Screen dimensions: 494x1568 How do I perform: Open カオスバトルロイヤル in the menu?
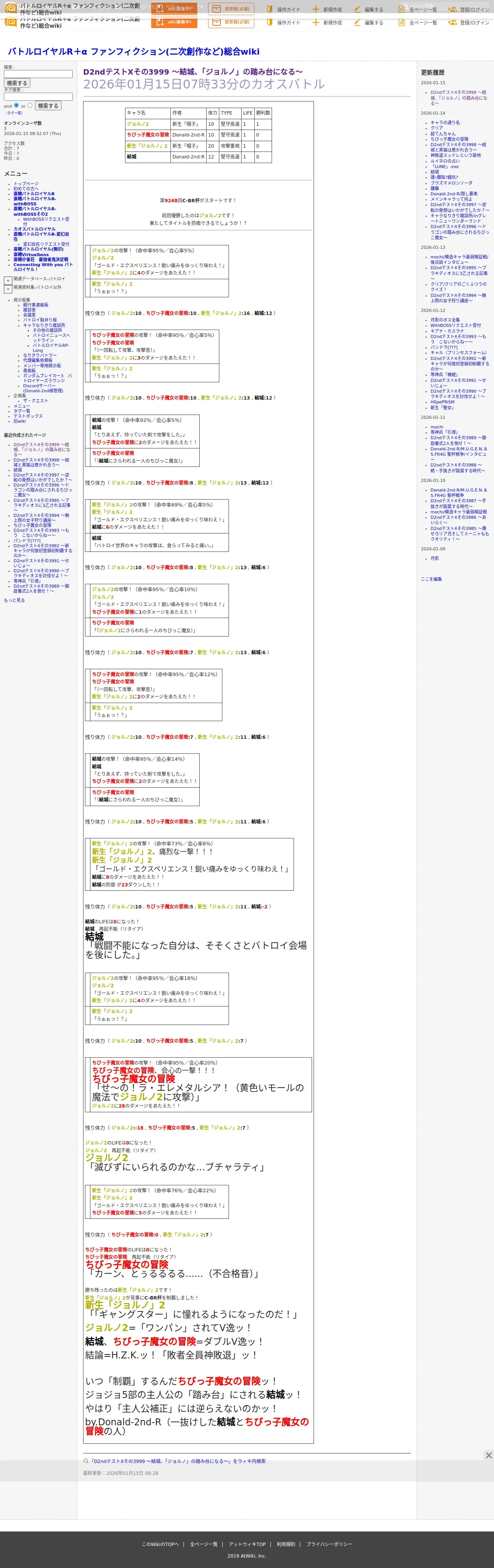35,230
